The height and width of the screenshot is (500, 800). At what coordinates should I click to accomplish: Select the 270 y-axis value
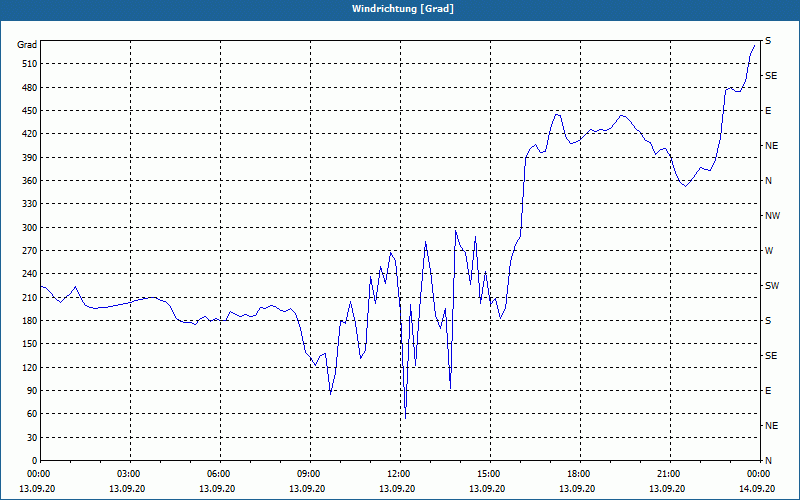[29, 251]
